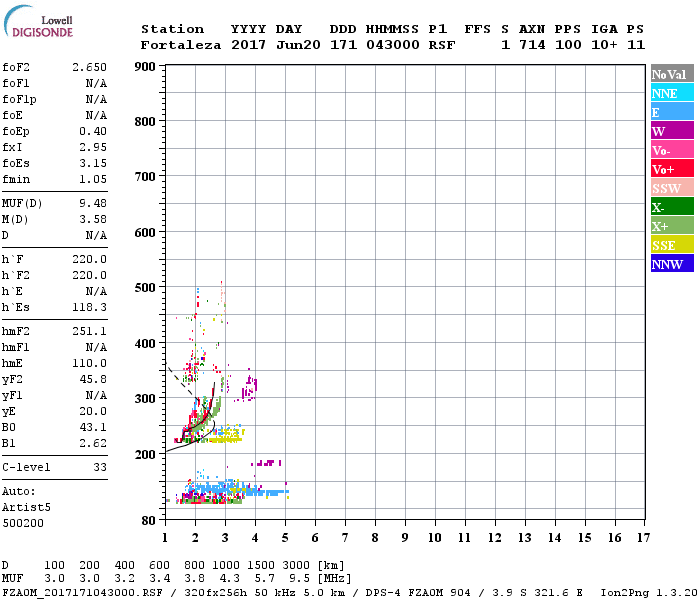Viewport: 700px width, 600px height.
Task: Select the X- dark green legend swatch
Action: [x=672, y=207]
